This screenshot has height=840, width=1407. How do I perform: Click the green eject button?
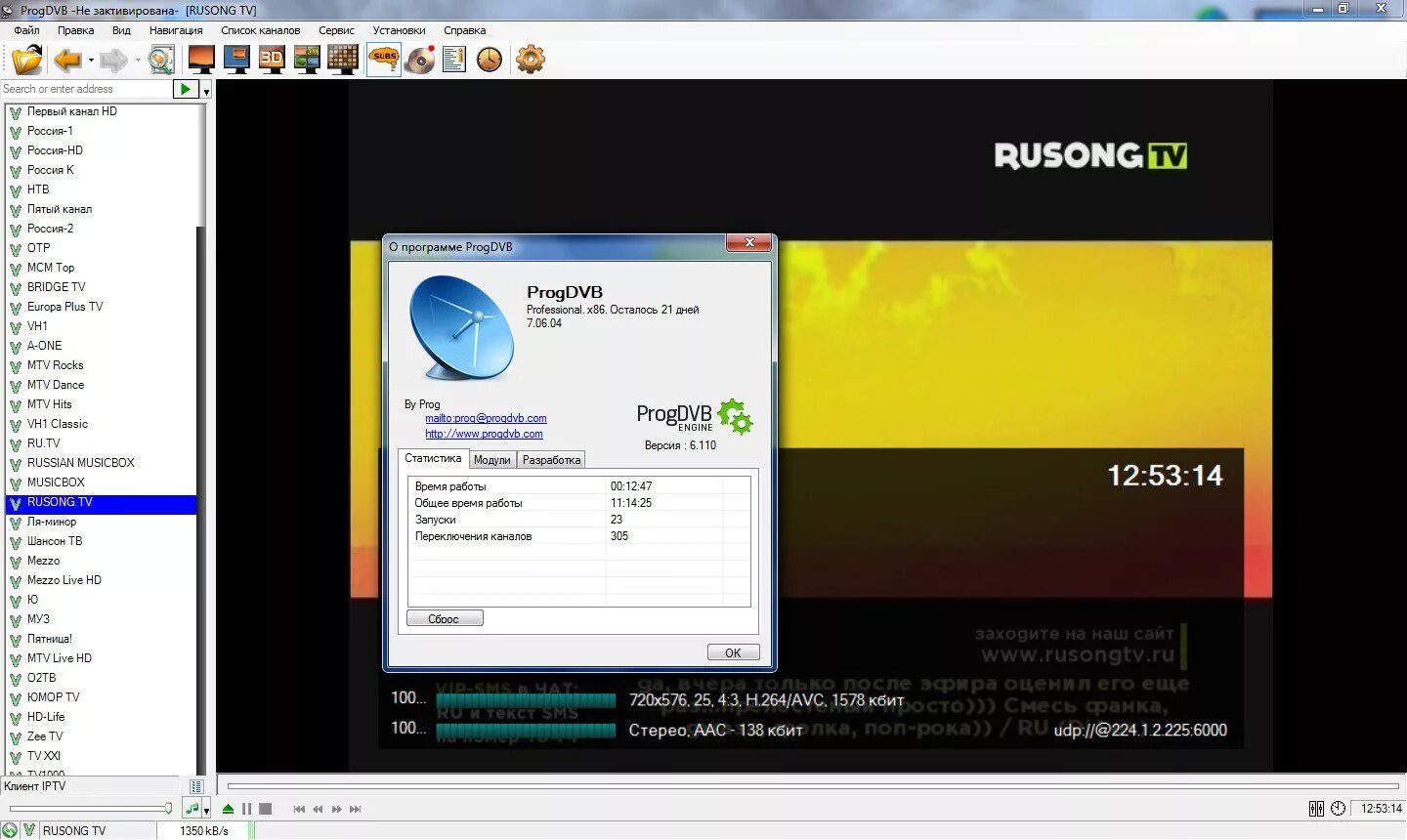click(228, 809)
